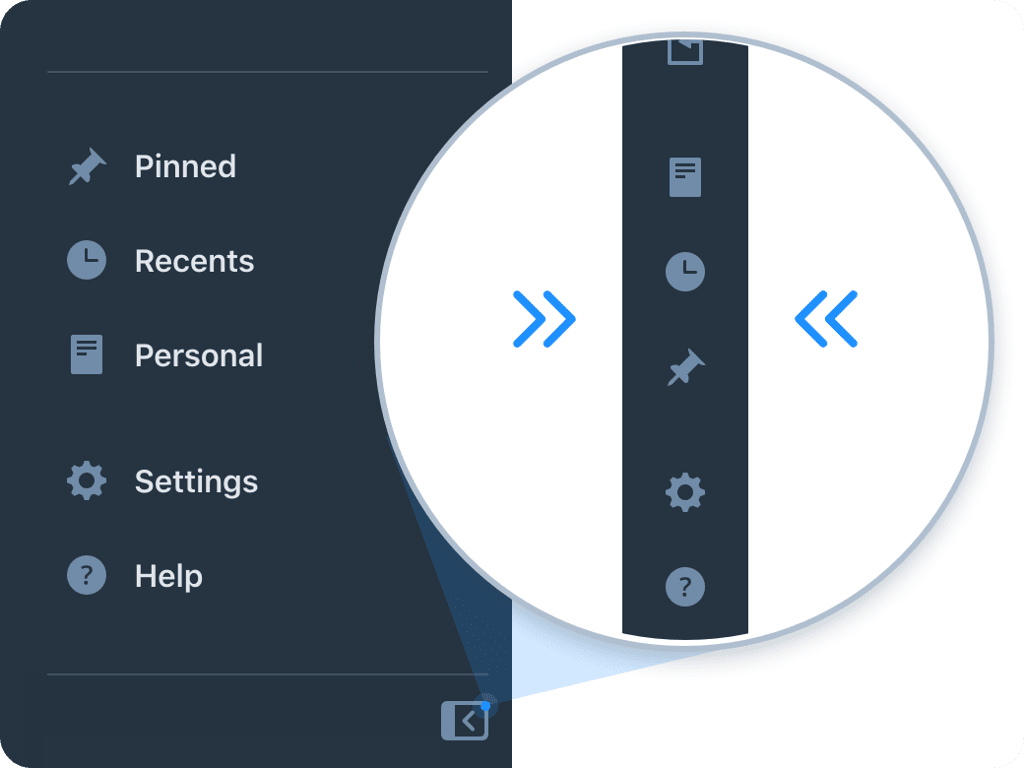
Task: Select the Personal label in sidebar
Action: 199,355
